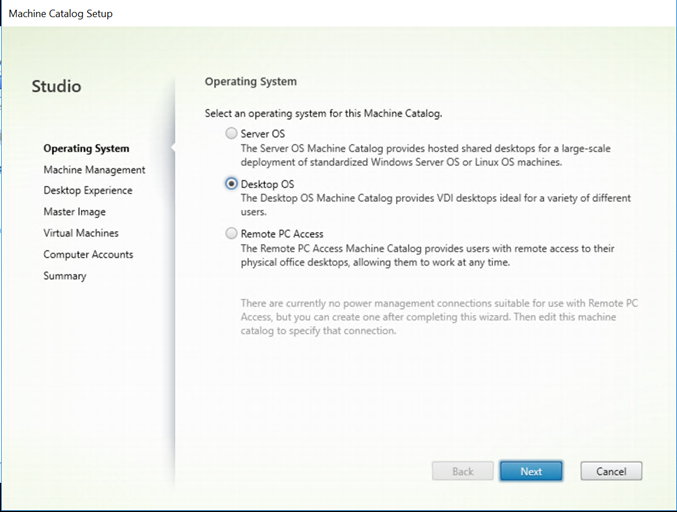The image size is (677, 512).
Task: Click the Operating System page heading
Action: [250, 82]
